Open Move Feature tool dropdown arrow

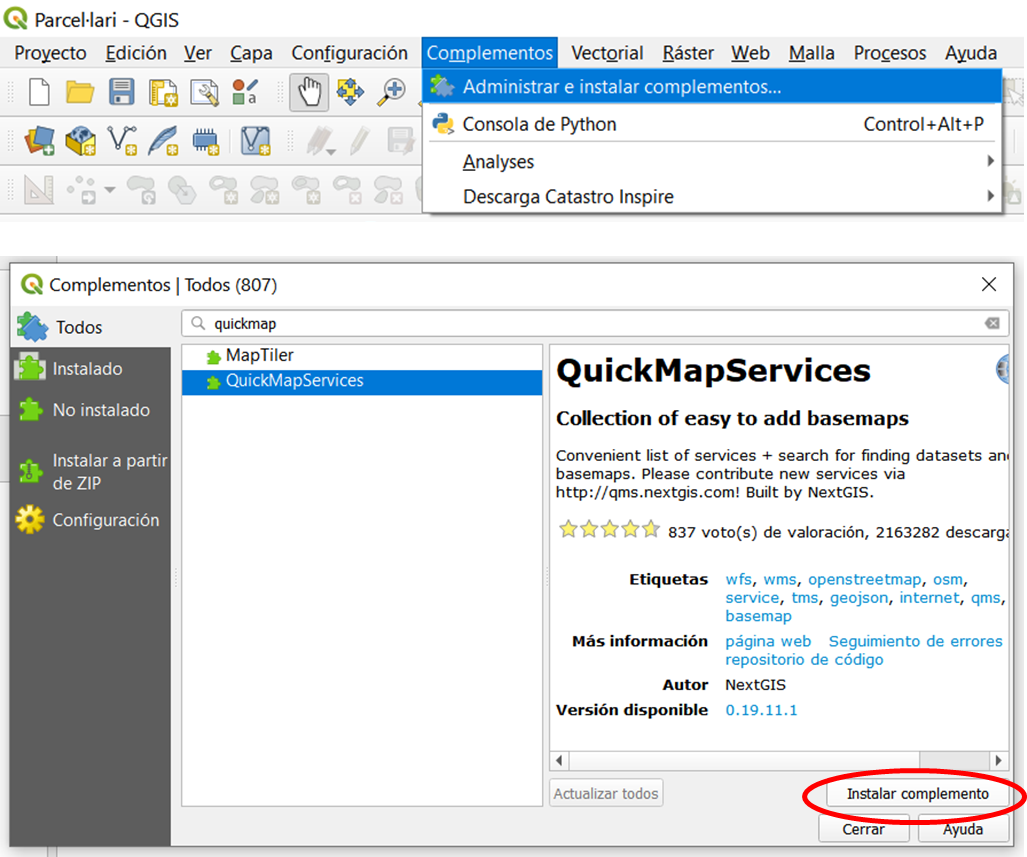(x=110, y=191)
